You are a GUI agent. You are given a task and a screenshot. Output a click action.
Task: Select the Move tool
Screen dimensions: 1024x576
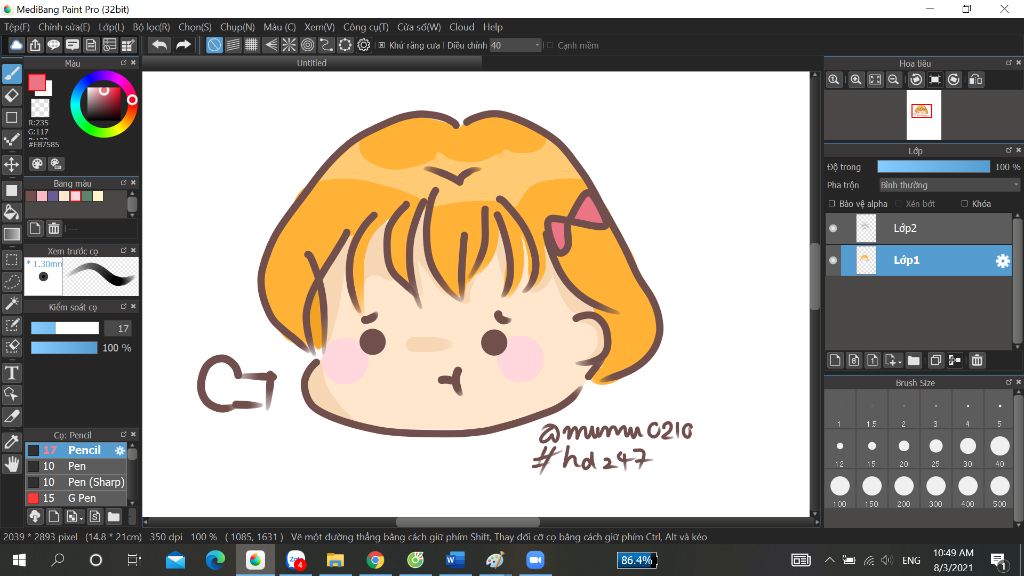click(x=12, y=164)
